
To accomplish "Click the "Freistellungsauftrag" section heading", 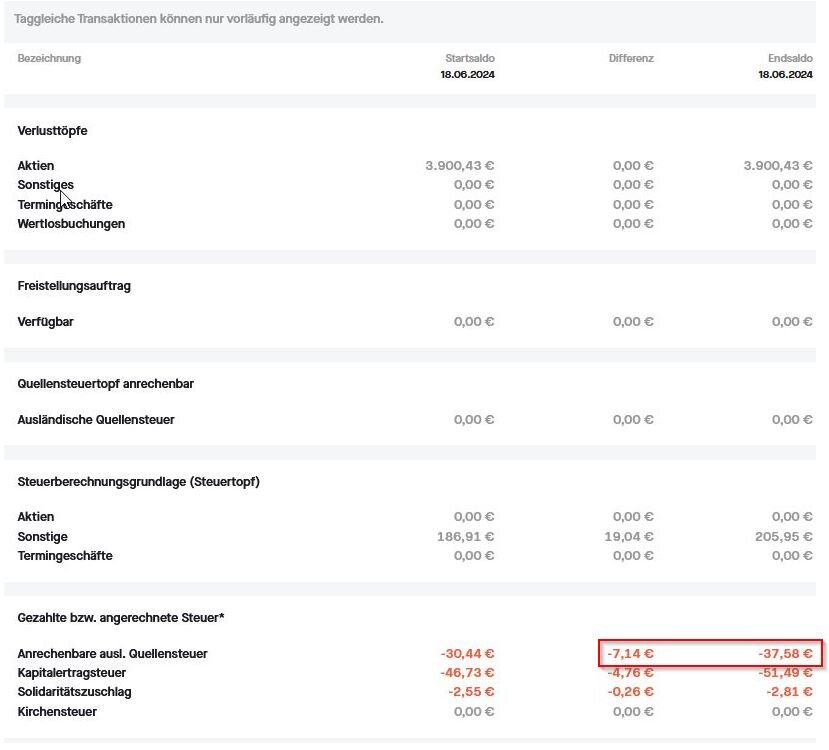I will click(x=74, y=286).
